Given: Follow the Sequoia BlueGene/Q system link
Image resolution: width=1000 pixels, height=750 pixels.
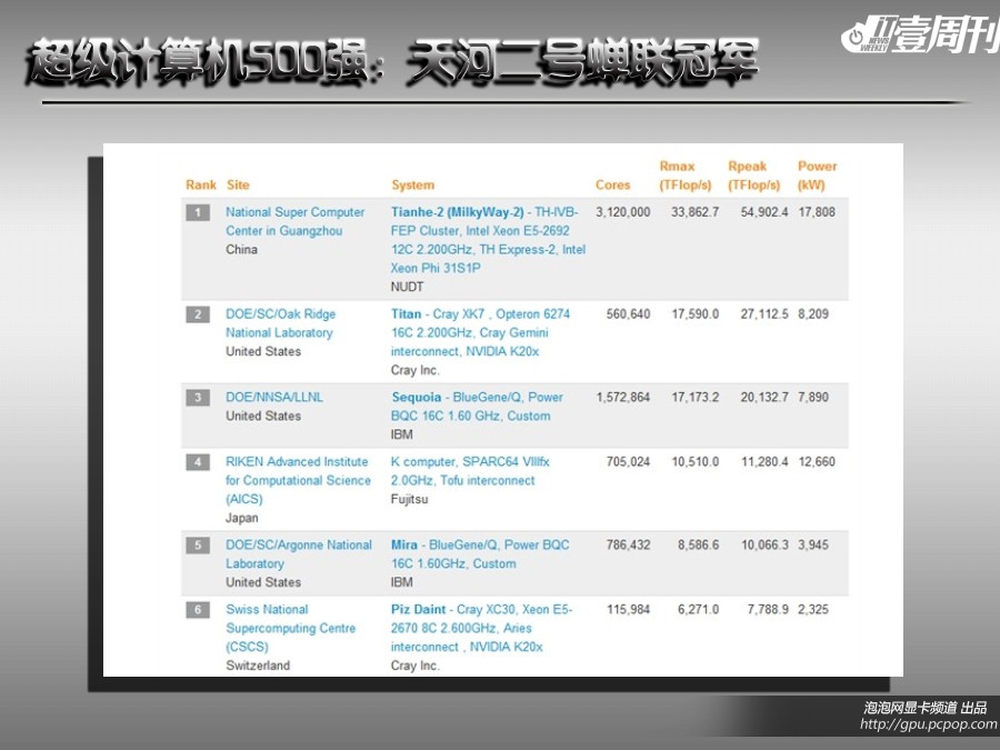Looking at the screenshot, I should tap(477, 406).
